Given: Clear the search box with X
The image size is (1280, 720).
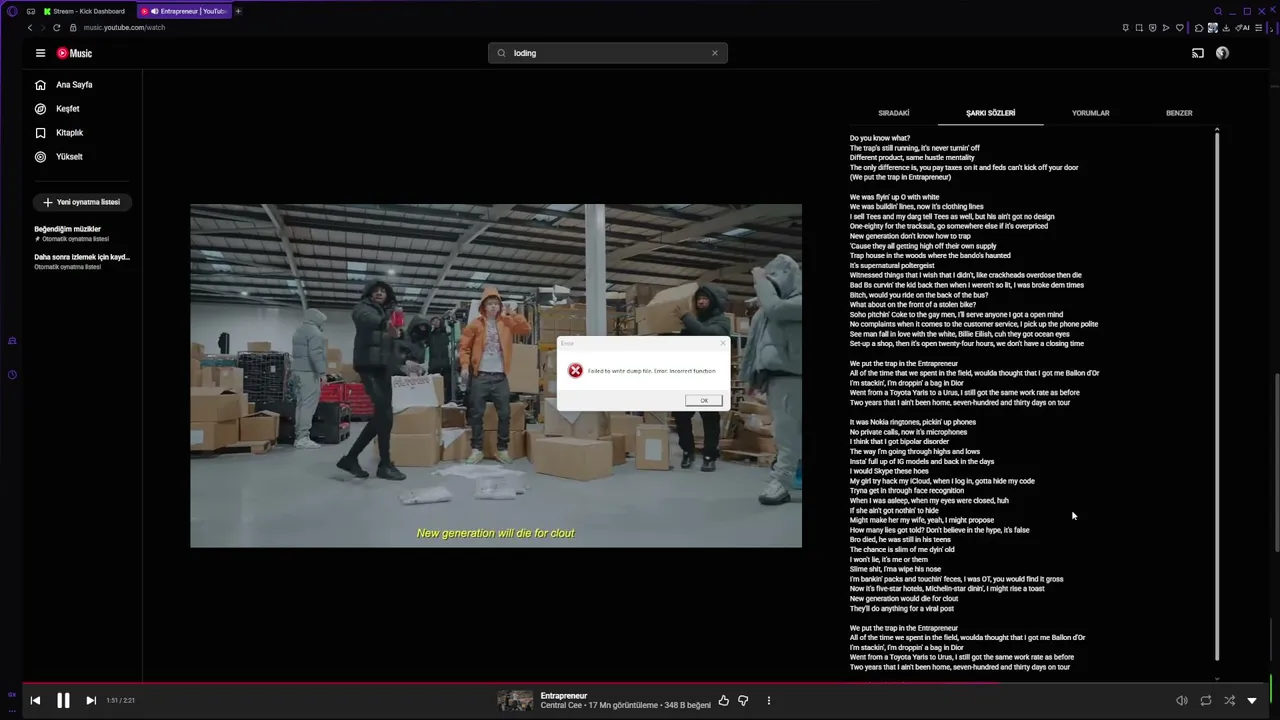Looking at the screenshot, I should coord(714,53).
